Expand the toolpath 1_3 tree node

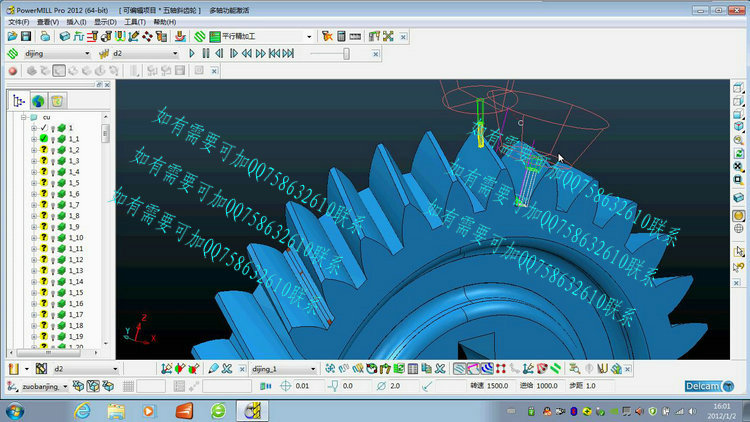[34, 161]
